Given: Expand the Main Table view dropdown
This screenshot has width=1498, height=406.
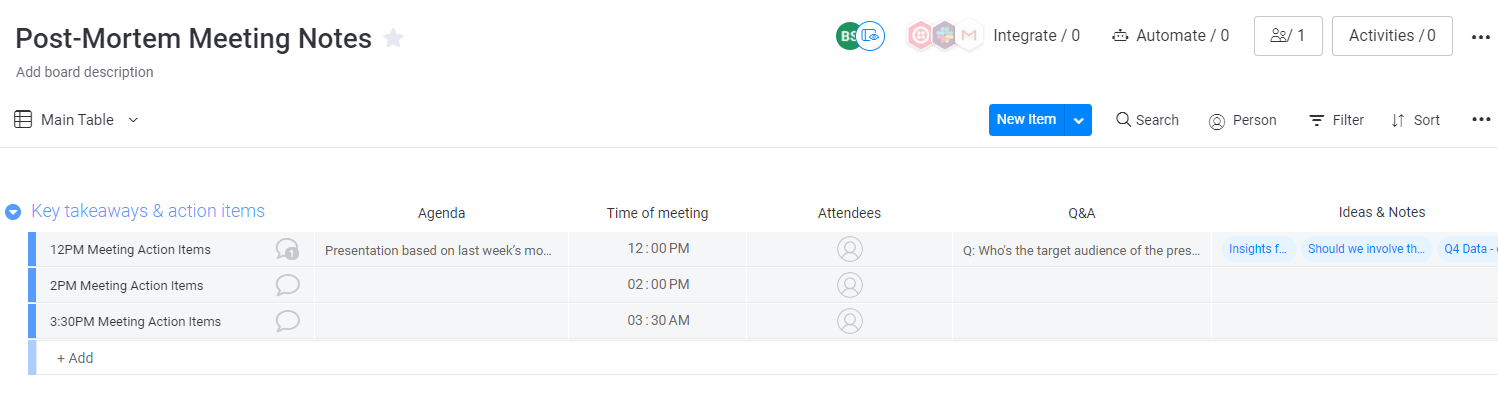Looking at the screenshot, I should [x=133, y=120].
